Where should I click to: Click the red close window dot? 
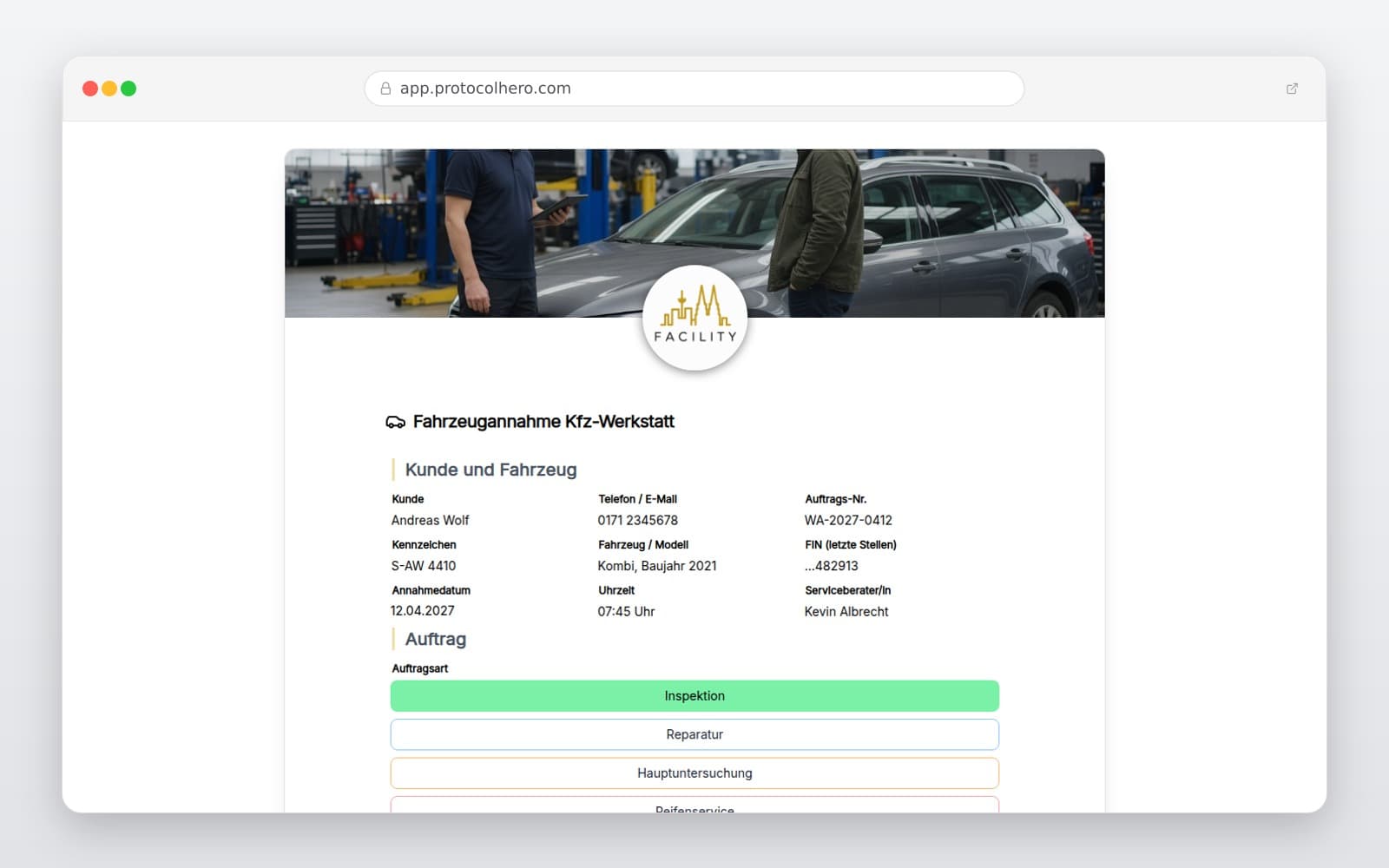click(90, 89)
